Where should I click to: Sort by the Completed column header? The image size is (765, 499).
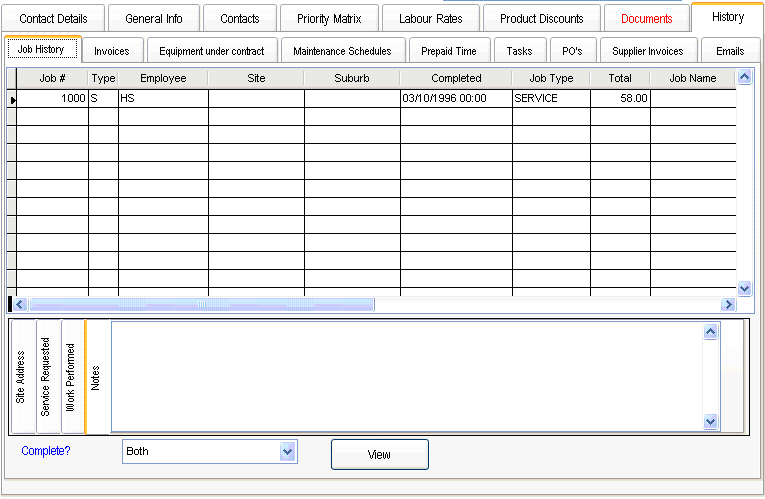[x=456, y=78]
